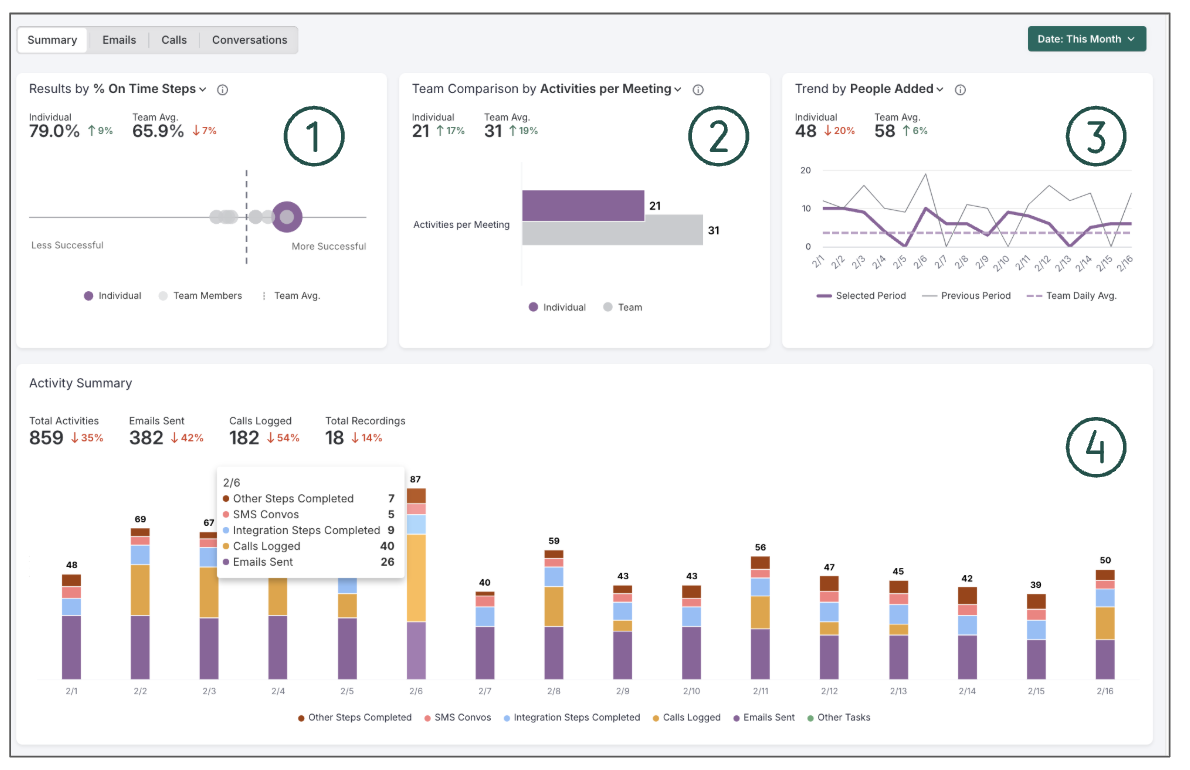Click info icon beside People Added
This screenshot has height=770, width=1190.
pos(960,90)
